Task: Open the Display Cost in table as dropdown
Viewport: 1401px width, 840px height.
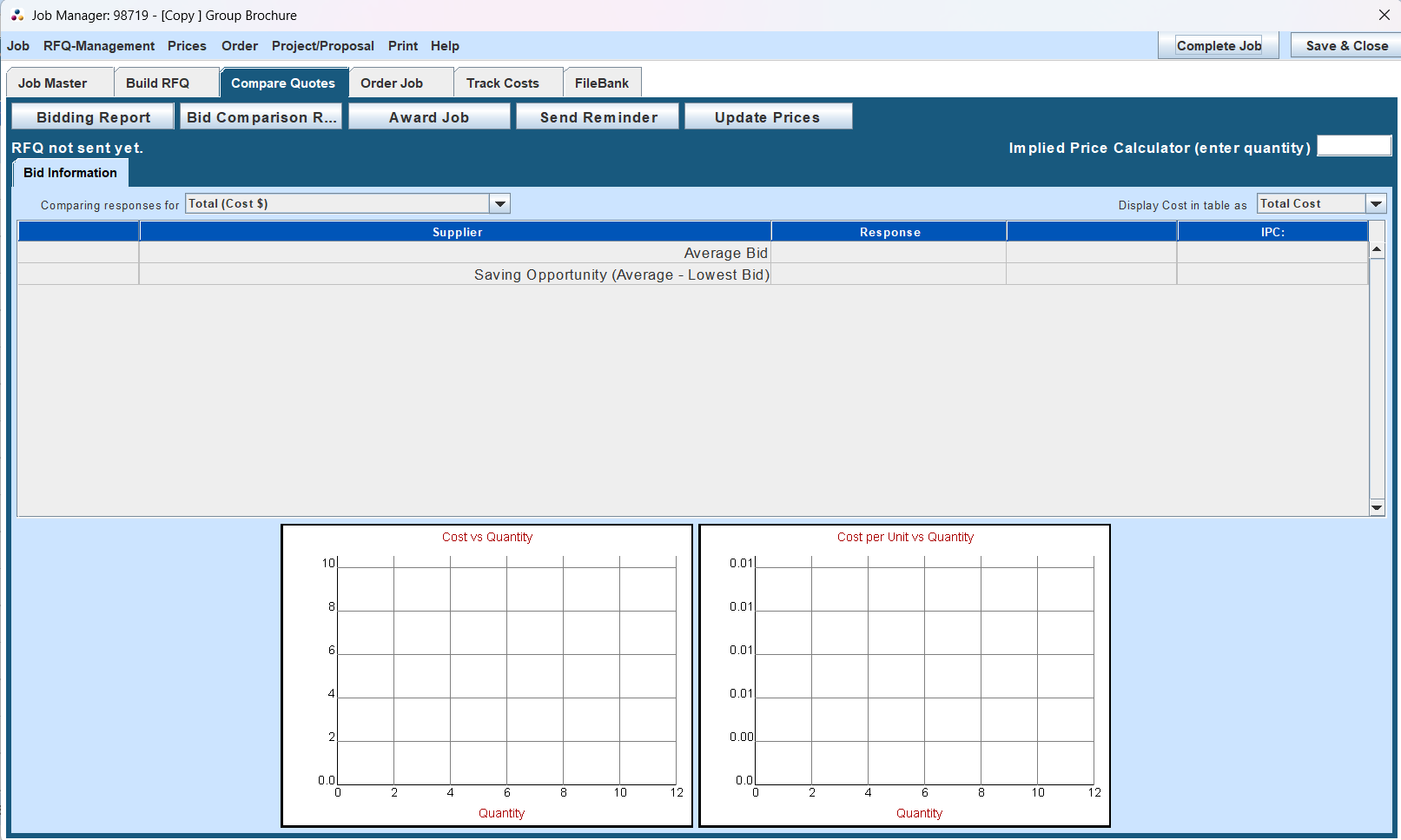Action: pyautogui.click(x=1376, y=202)
